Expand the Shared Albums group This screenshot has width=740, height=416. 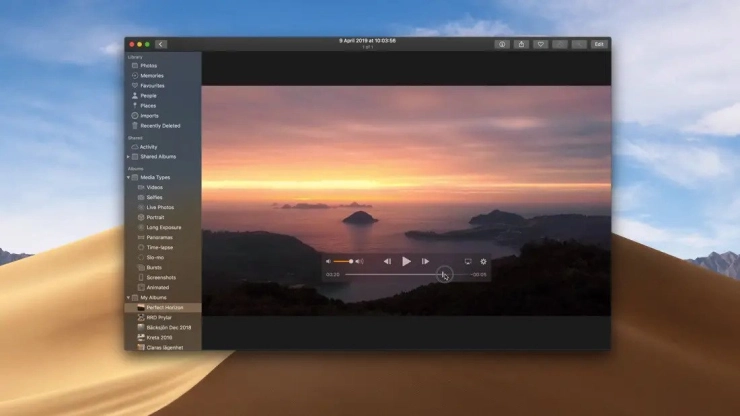pyautogui.click(x=128, y=157)
